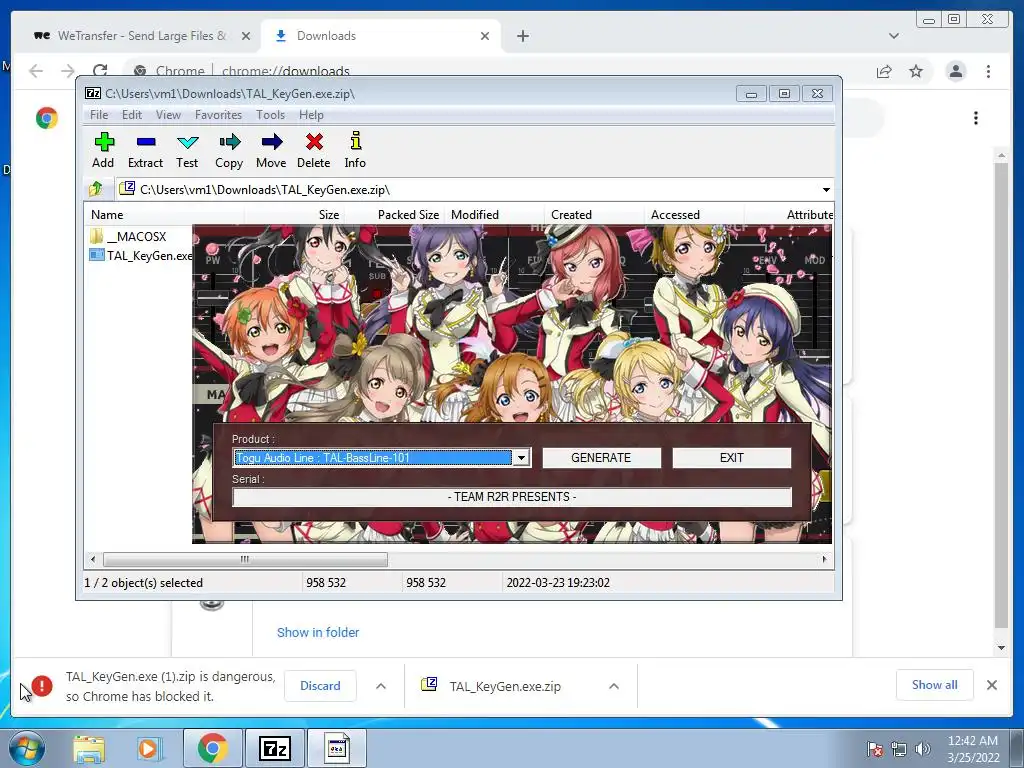Click the Show in folder link
The image size is (1024, 768).
[x=318, y=632]
